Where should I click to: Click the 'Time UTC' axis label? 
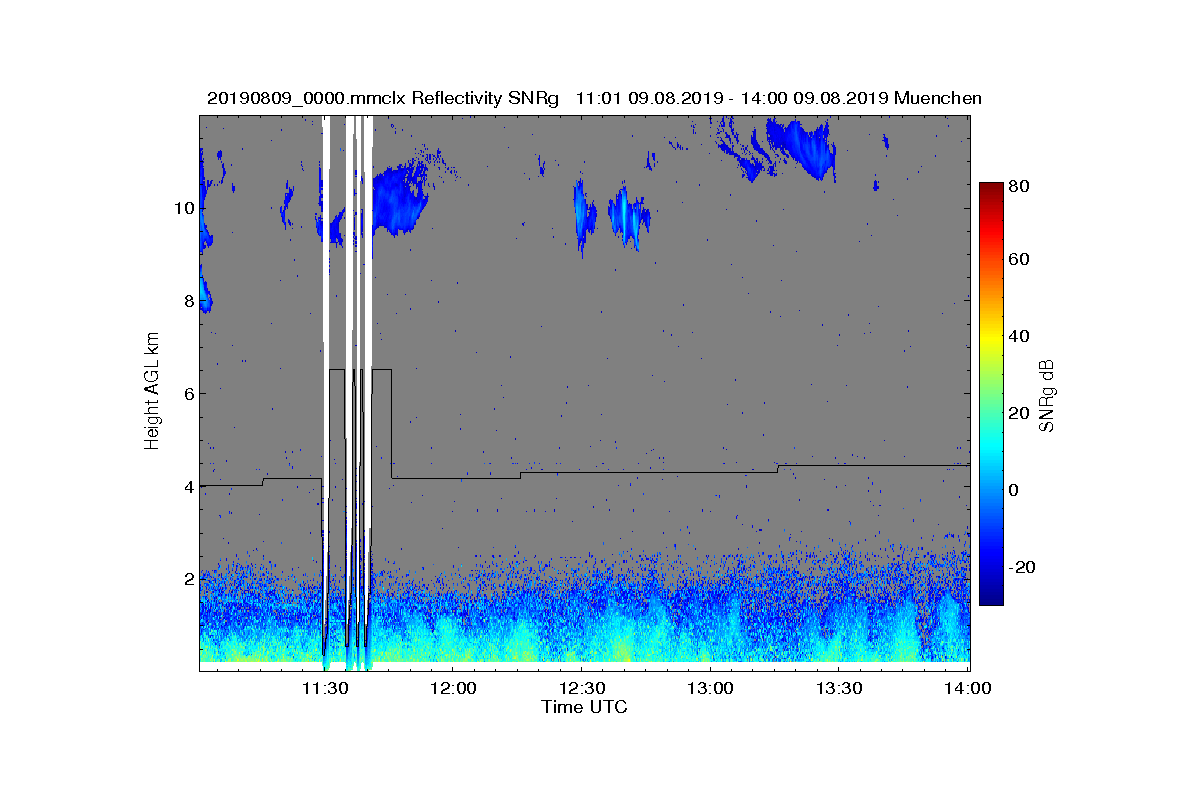pos(585,707)
